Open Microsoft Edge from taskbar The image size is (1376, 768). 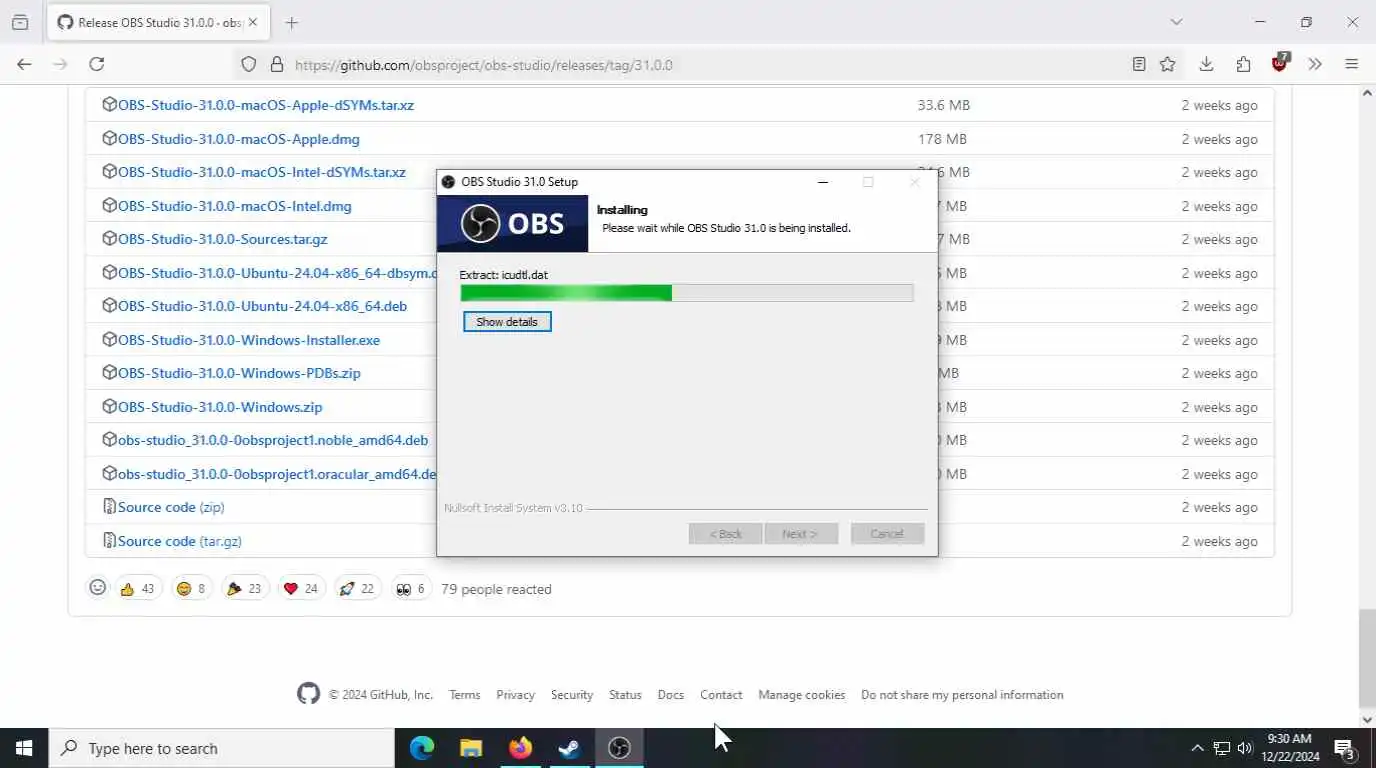pyautogui.click(x=422, y=748)
